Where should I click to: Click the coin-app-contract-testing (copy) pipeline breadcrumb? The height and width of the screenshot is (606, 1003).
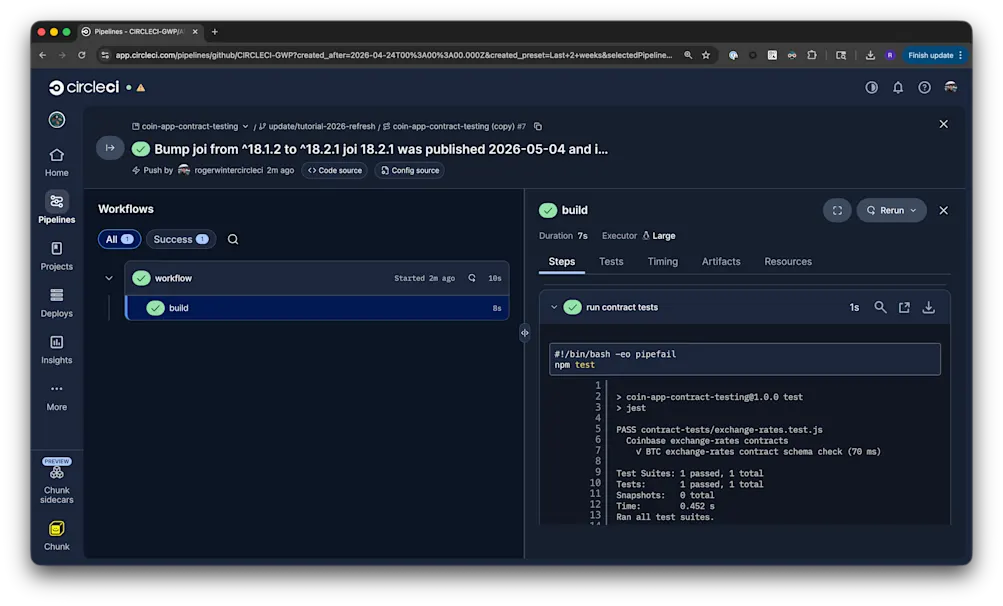point(454,127)
